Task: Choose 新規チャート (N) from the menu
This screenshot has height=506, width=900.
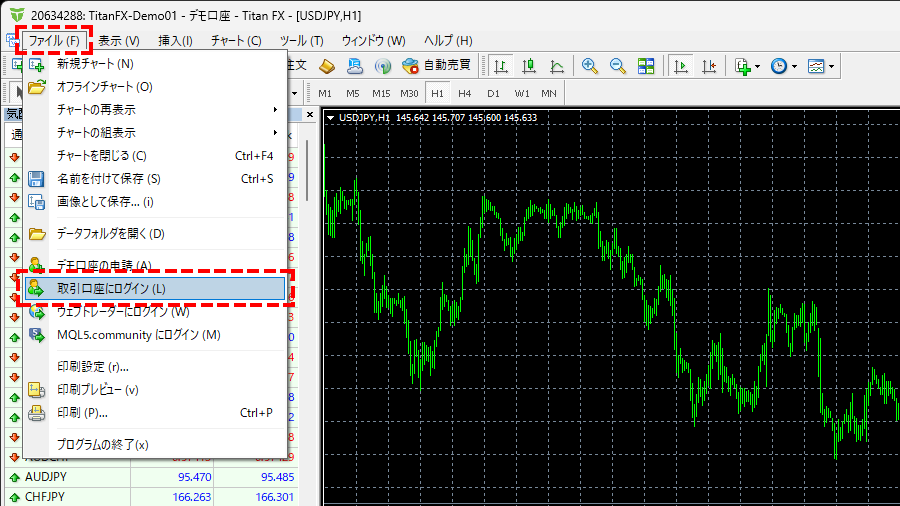Action: click(x=155, y=64)
